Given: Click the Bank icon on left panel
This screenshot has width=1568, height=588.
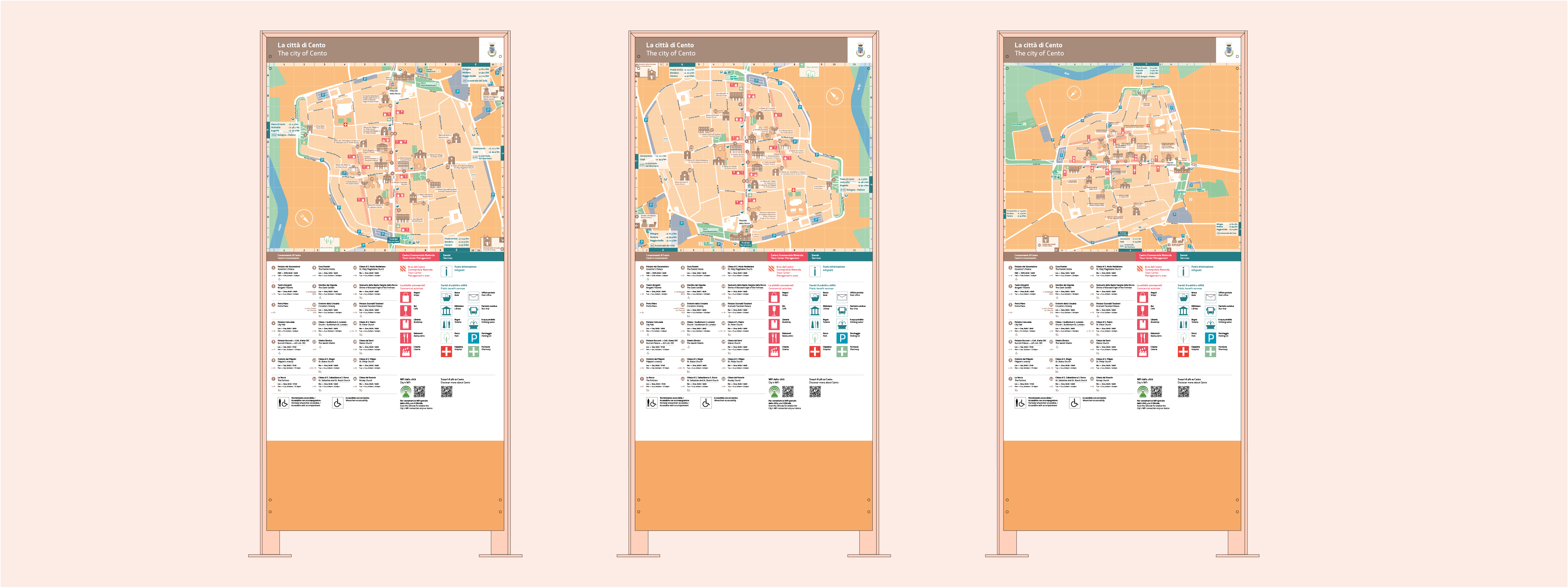Looking at the screenshot, I should coord(446,297).
